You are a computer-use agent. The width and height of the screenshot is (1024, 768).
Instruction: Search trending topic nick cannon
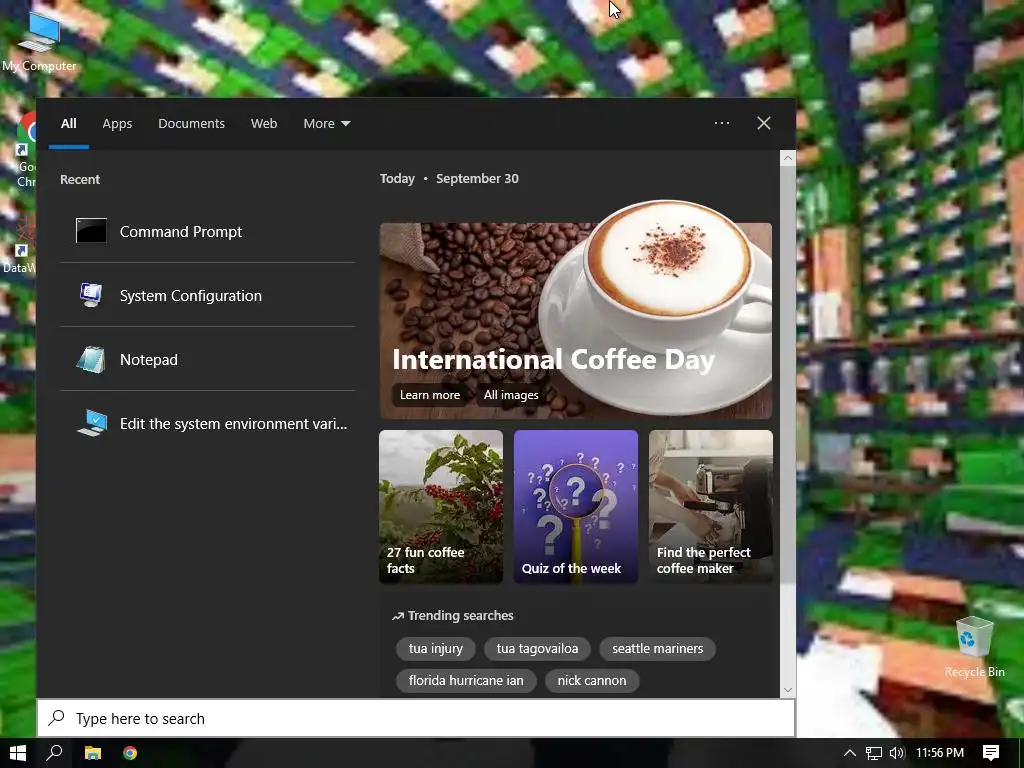[x=592, y=680]
